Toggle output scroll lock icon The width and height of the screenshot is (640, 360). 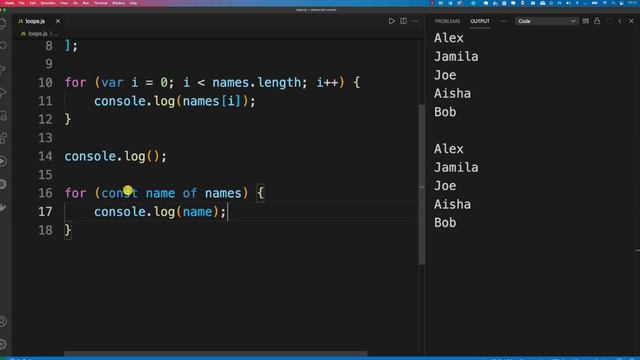(597, 21)
